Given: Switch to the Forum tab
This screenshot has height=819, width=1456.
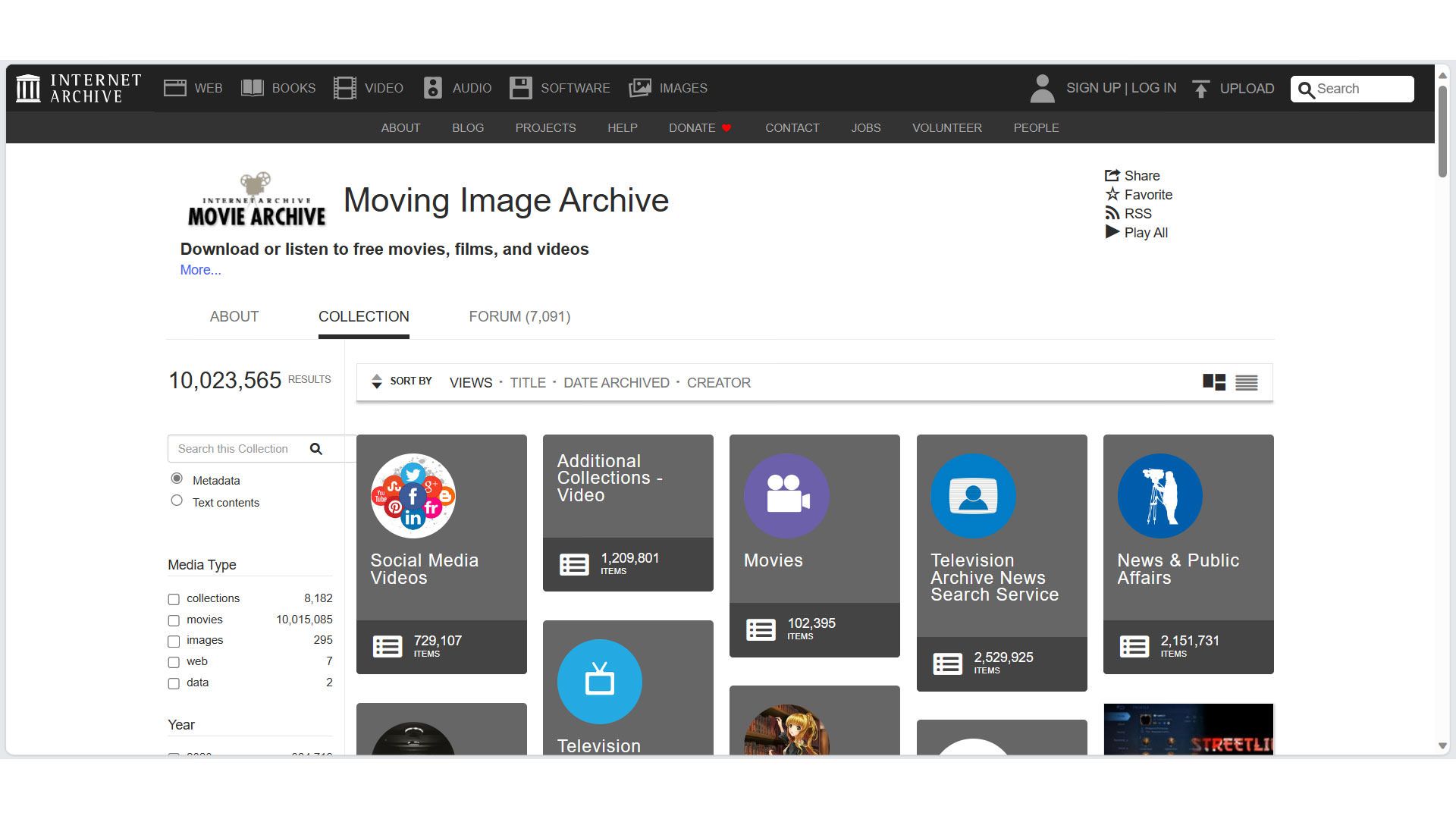Looking at the screenshot, I should pos(519,316).
